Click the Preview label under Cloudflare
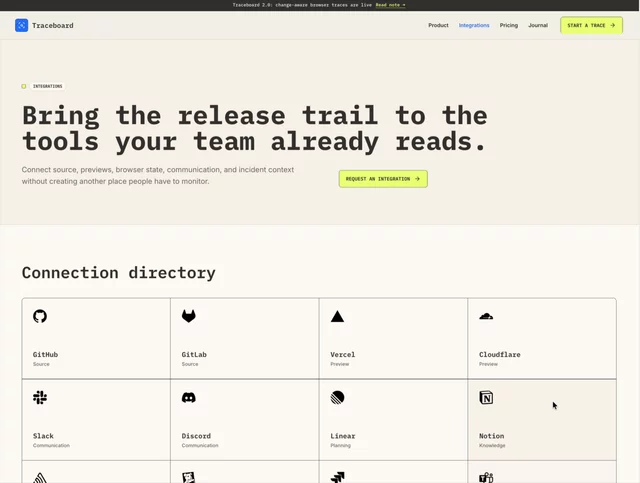The image size is (640, 483). [488, 364]
